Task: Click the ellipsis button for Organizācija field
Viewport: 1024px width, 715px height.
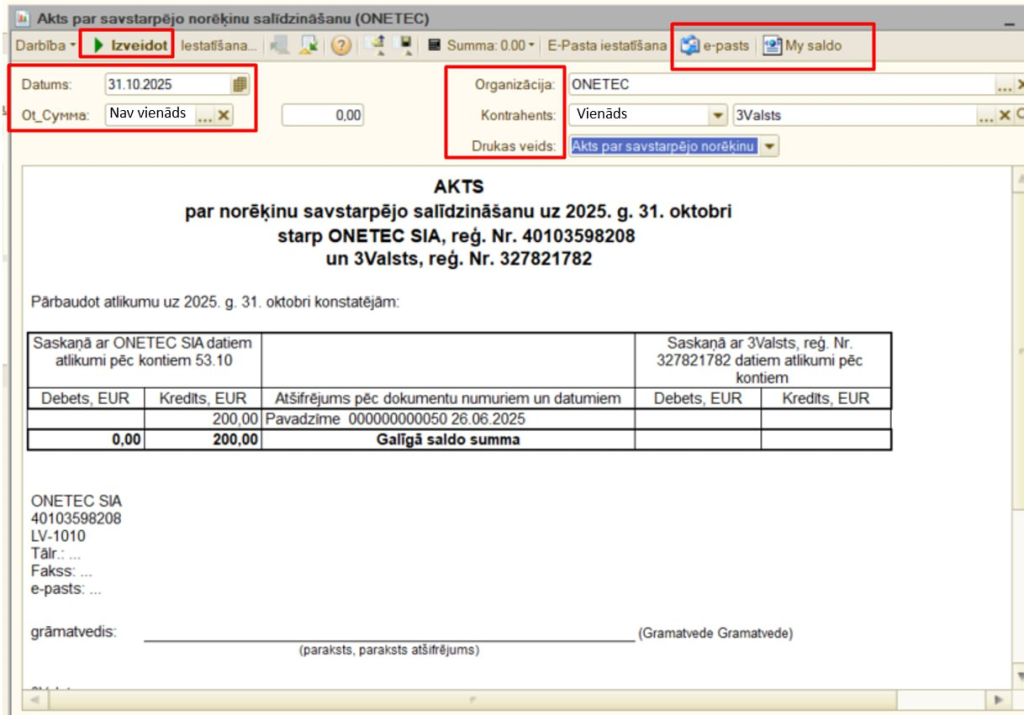Action: (x=1003, y=85)
